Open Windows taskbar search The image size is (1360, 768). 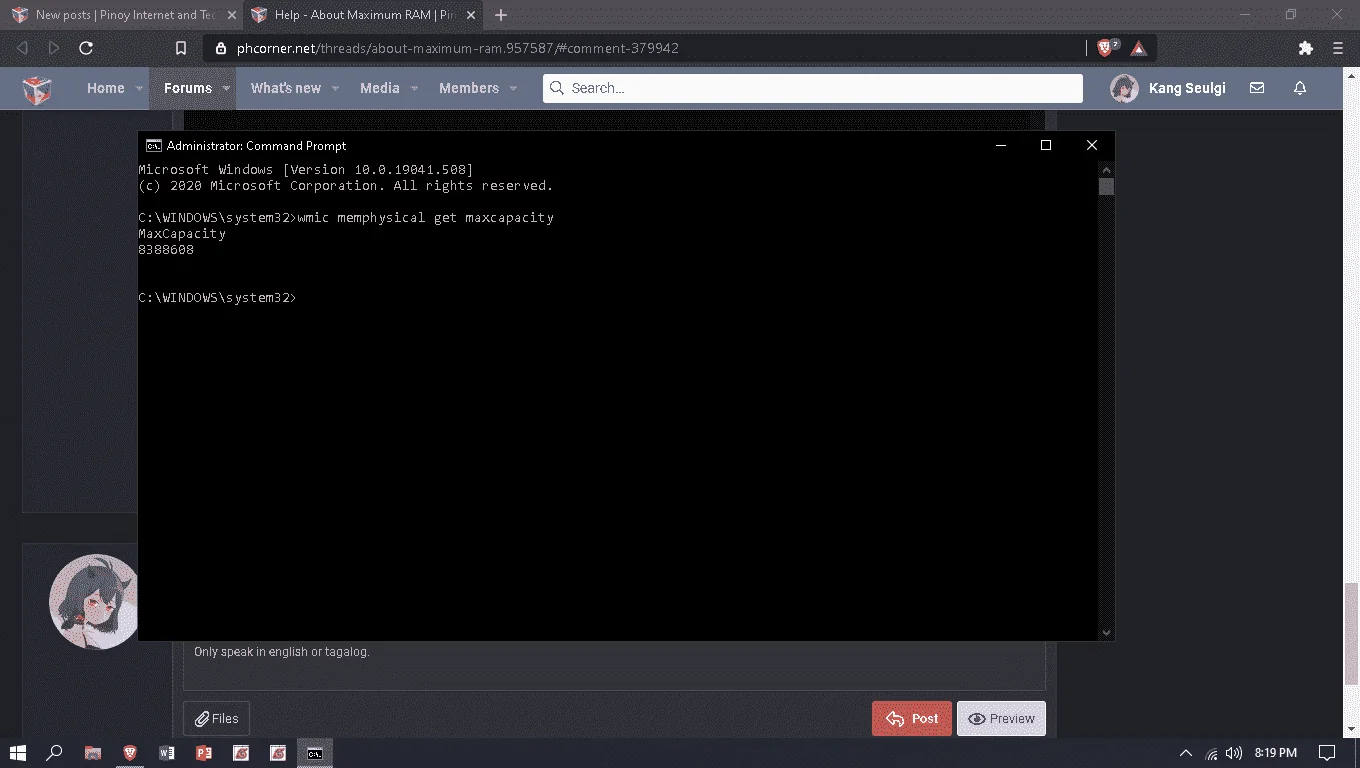pyautogui.click(x=55, y=752)
